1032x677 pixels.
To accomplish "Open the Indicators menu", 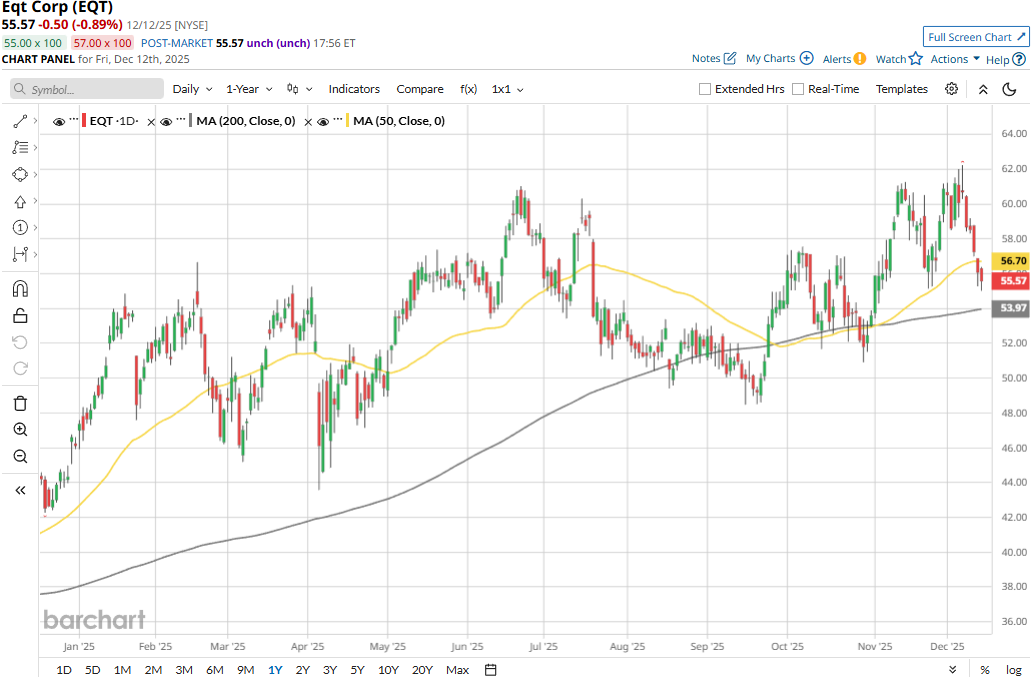I will click(x=354, y=89).
